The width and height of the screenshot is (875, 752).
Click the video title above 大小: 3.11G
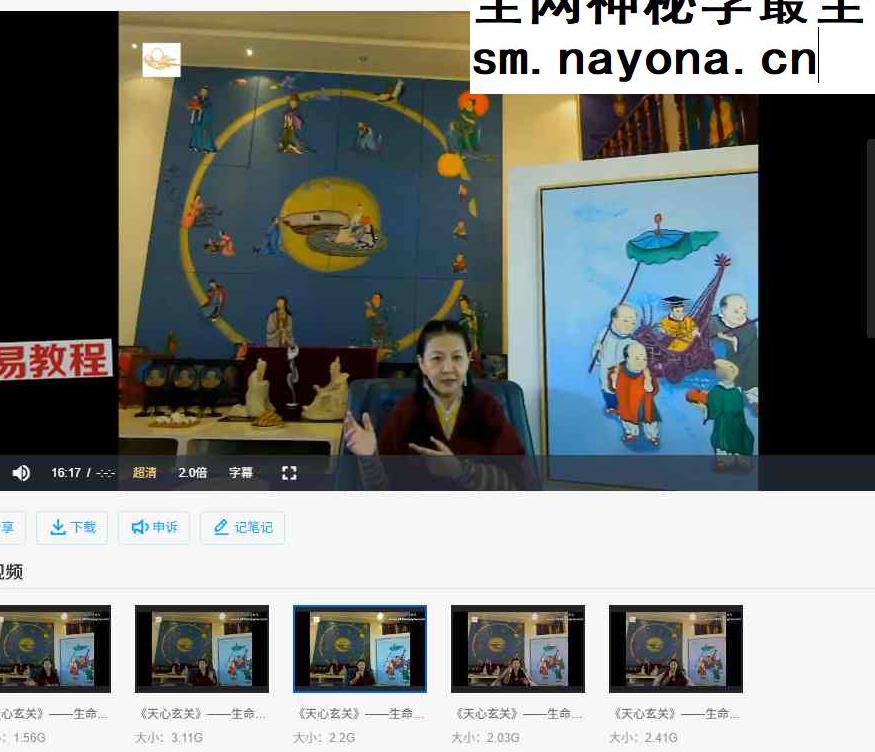coord(202,714)
